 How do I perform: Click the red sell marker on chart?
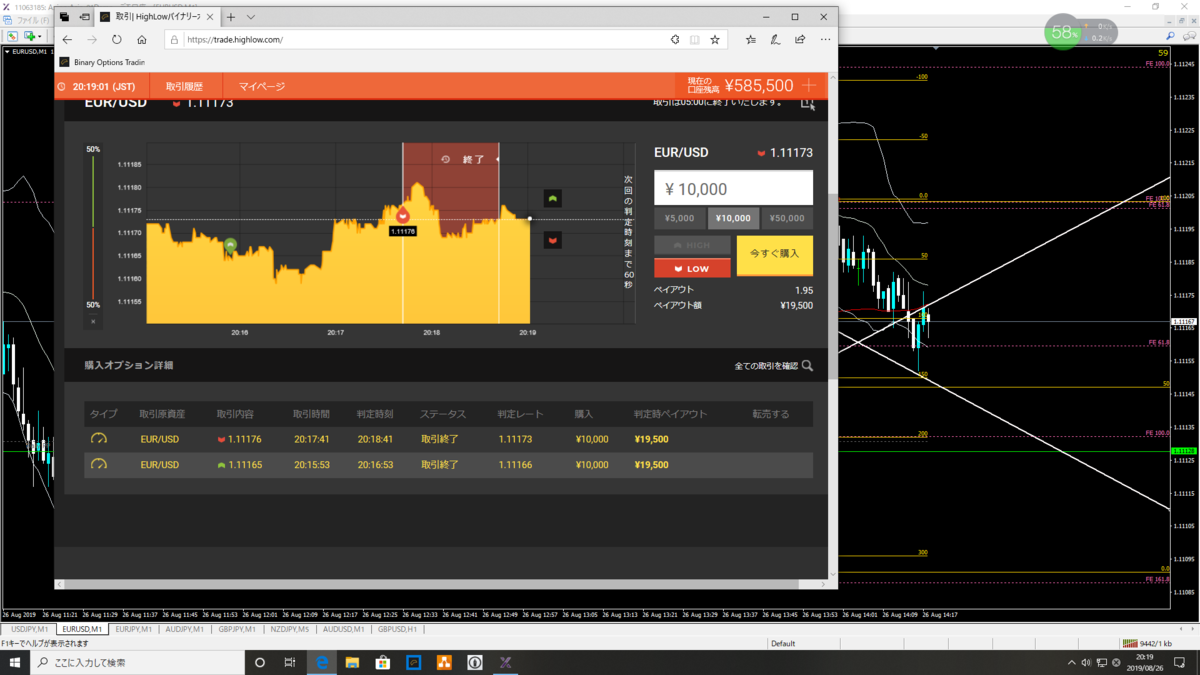403,216
